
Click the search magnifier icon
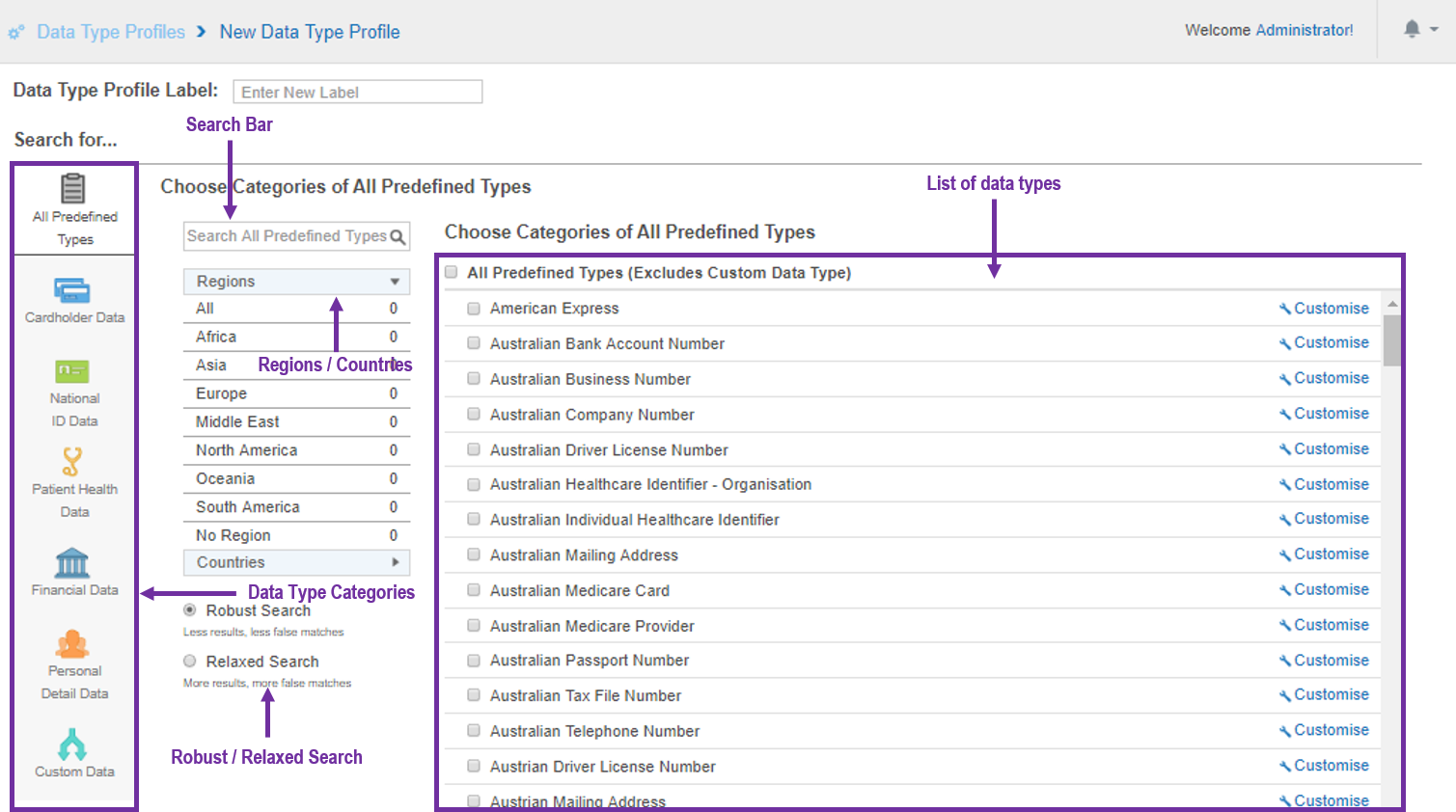point(398,237)
